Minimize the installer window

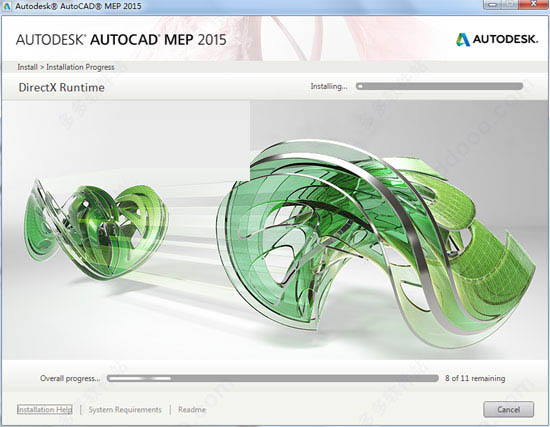pos(492,4)
